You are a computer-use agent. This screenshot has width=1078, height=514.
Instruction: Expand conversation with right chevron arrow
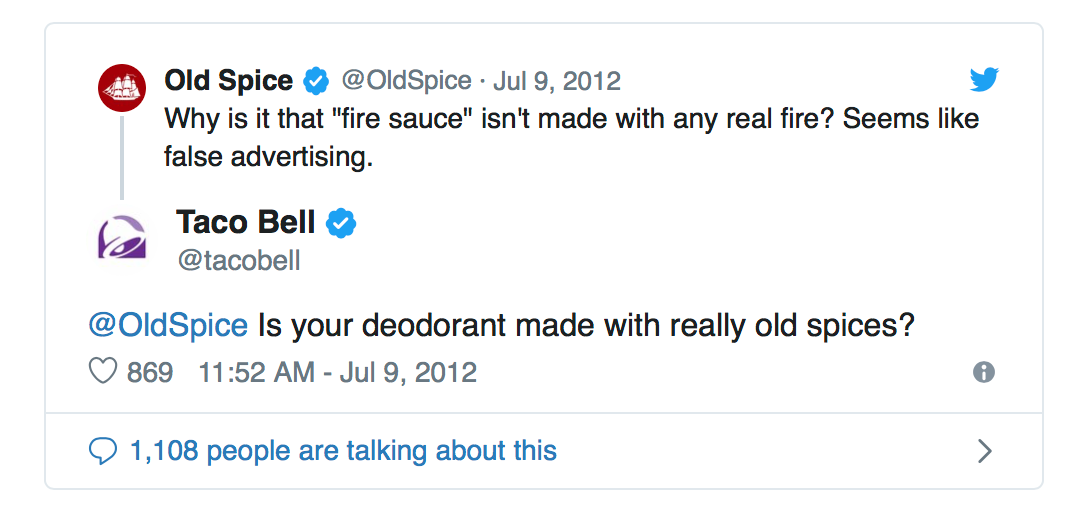coord(984,451)
